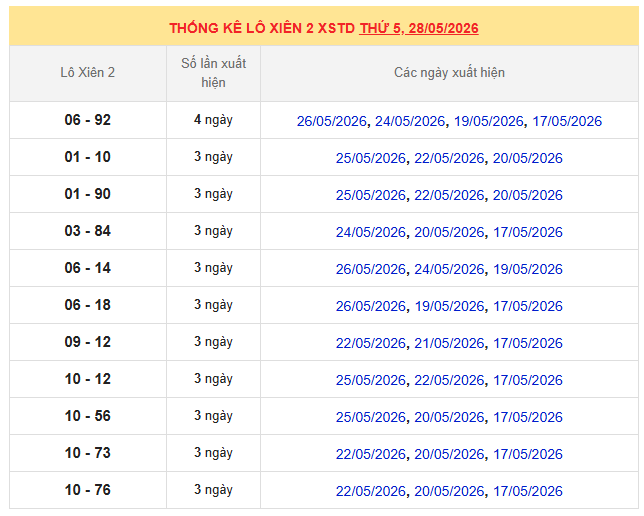Follow 22/05/2026 link in 01 - 90 row

pyautogui.click(x=449, y=195)
